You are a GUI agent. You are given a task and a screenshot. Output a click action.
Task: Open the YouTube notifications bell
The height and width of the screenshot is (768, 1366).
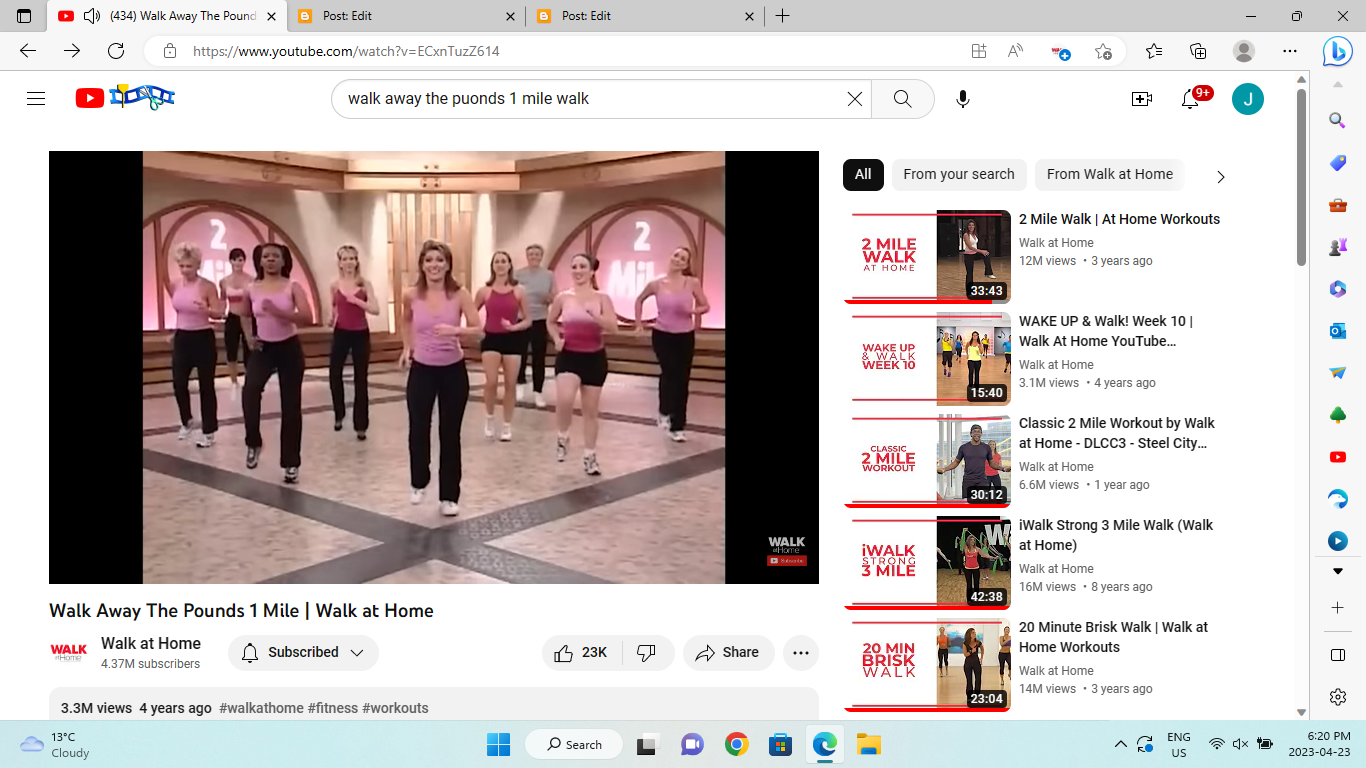point(1190,98)
